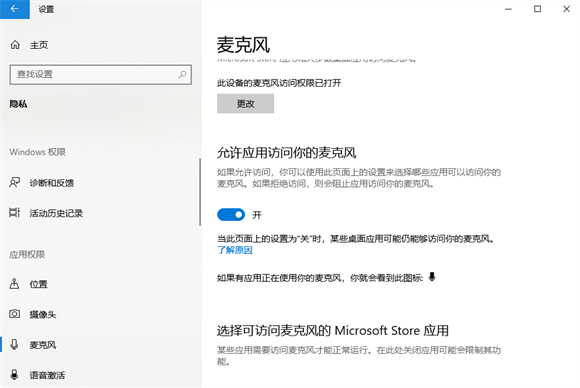The width and height of the screenshot is (580, 388).
Task: Click 选择可访问麦克风的 Microsoft Store 应用 heading
Action: (x=333, y=330)
